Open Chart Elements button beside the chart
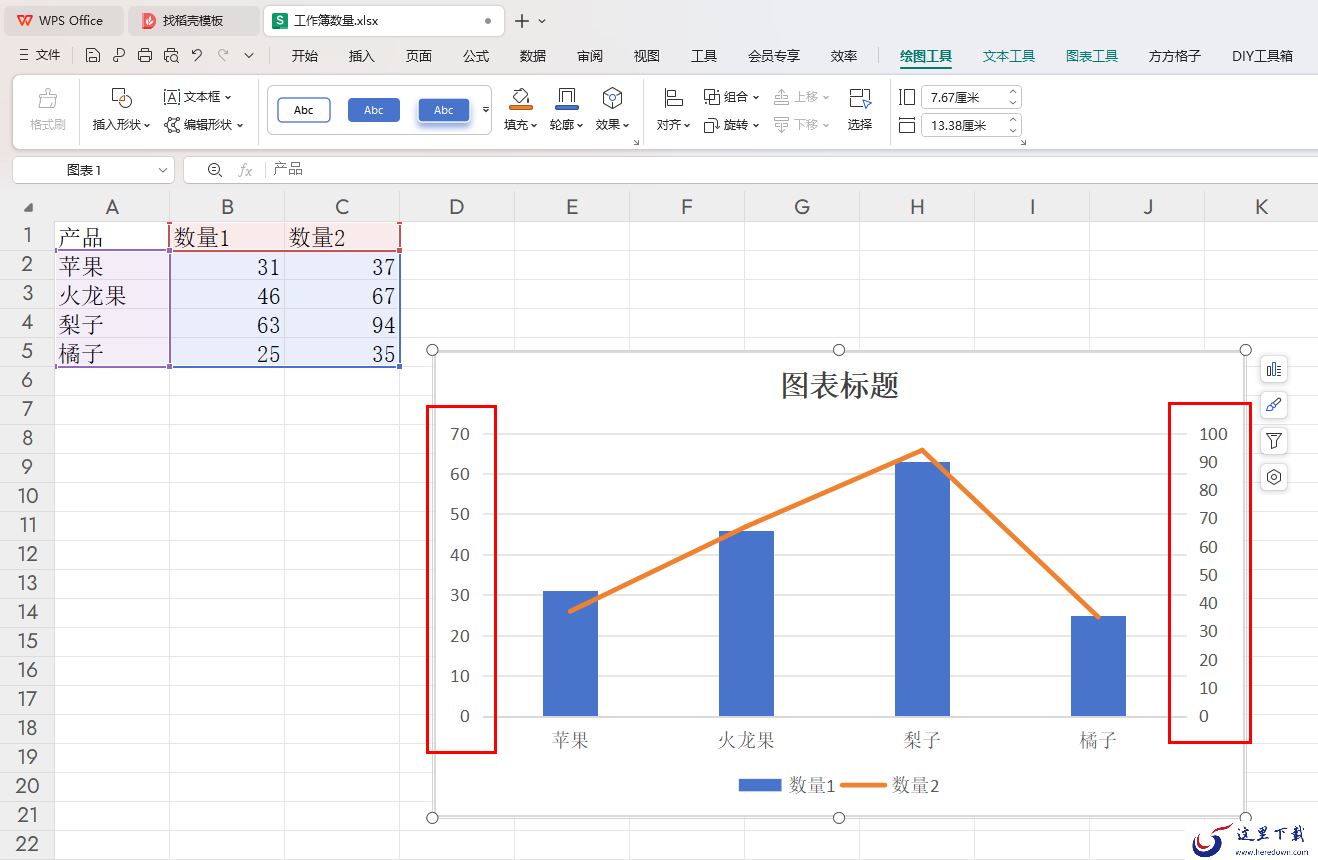This screenshot has height=860, width=1318. [1274, 370]
